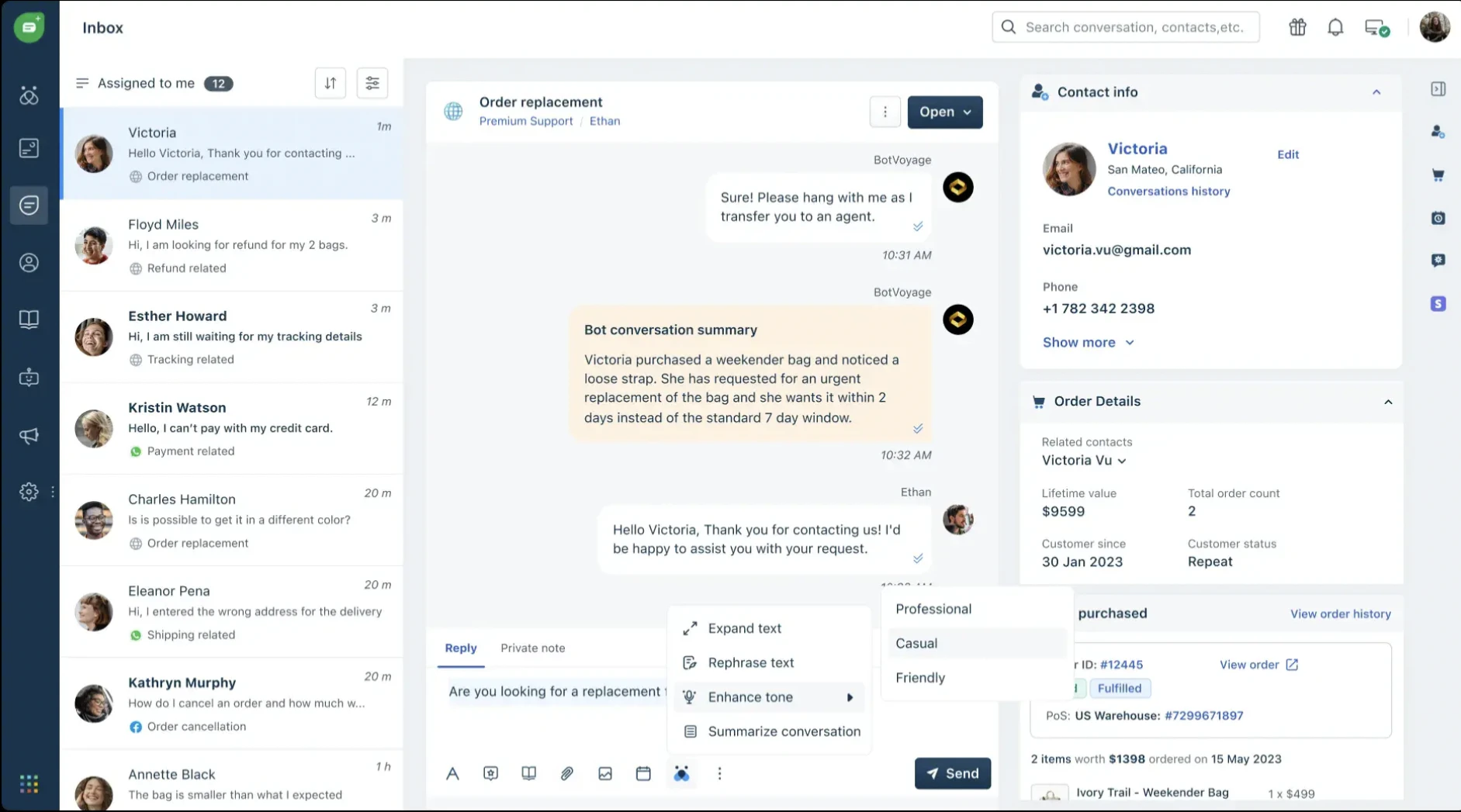Open the conversation filter options icon
Image resolution: width=1461 pixels, height=812 pixels.
coord(372,83)
